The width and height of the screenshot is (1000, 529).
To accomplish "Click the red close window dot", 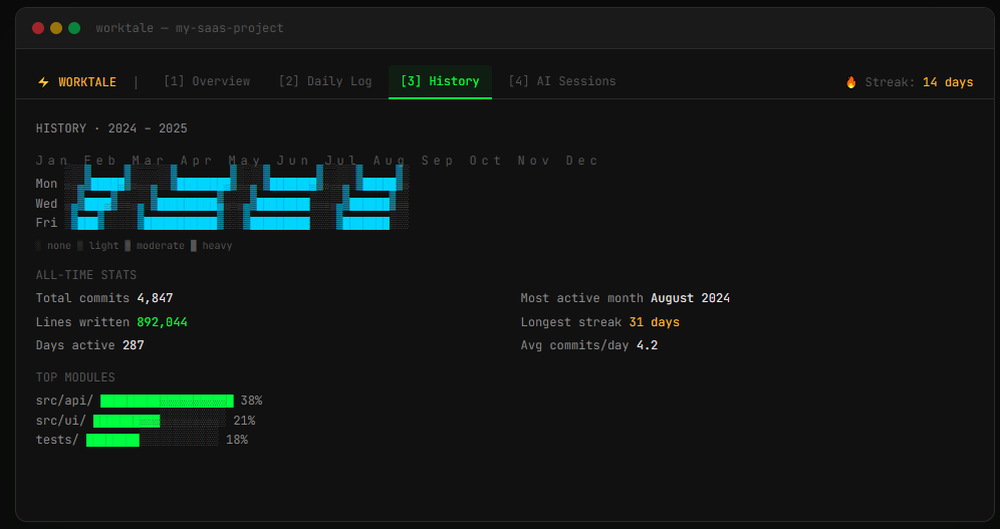I will click(38, 28).
